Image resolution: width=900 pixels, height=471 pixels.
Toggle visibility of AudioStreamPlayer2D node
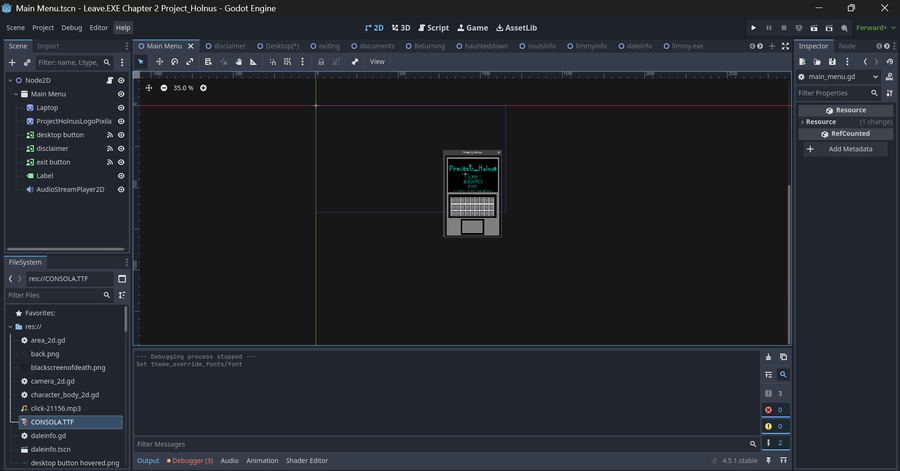(121, 189)
